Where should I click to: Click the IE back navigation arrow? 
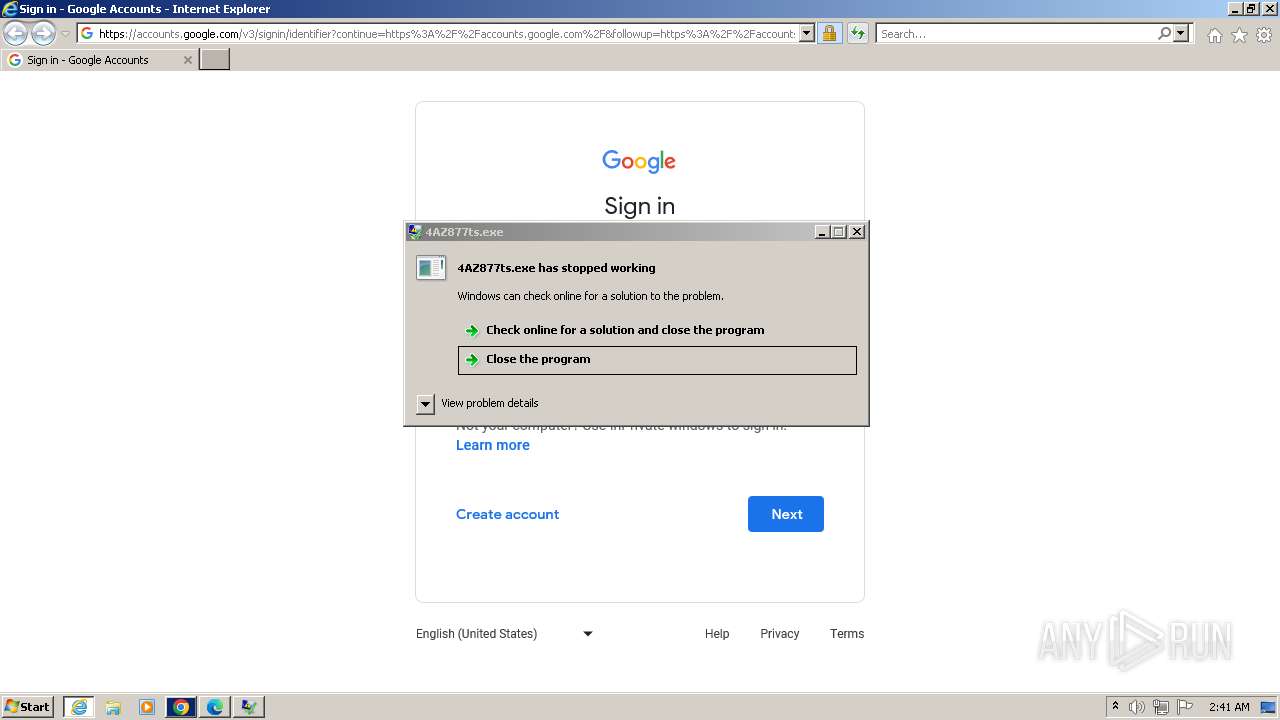click(15, 33)
